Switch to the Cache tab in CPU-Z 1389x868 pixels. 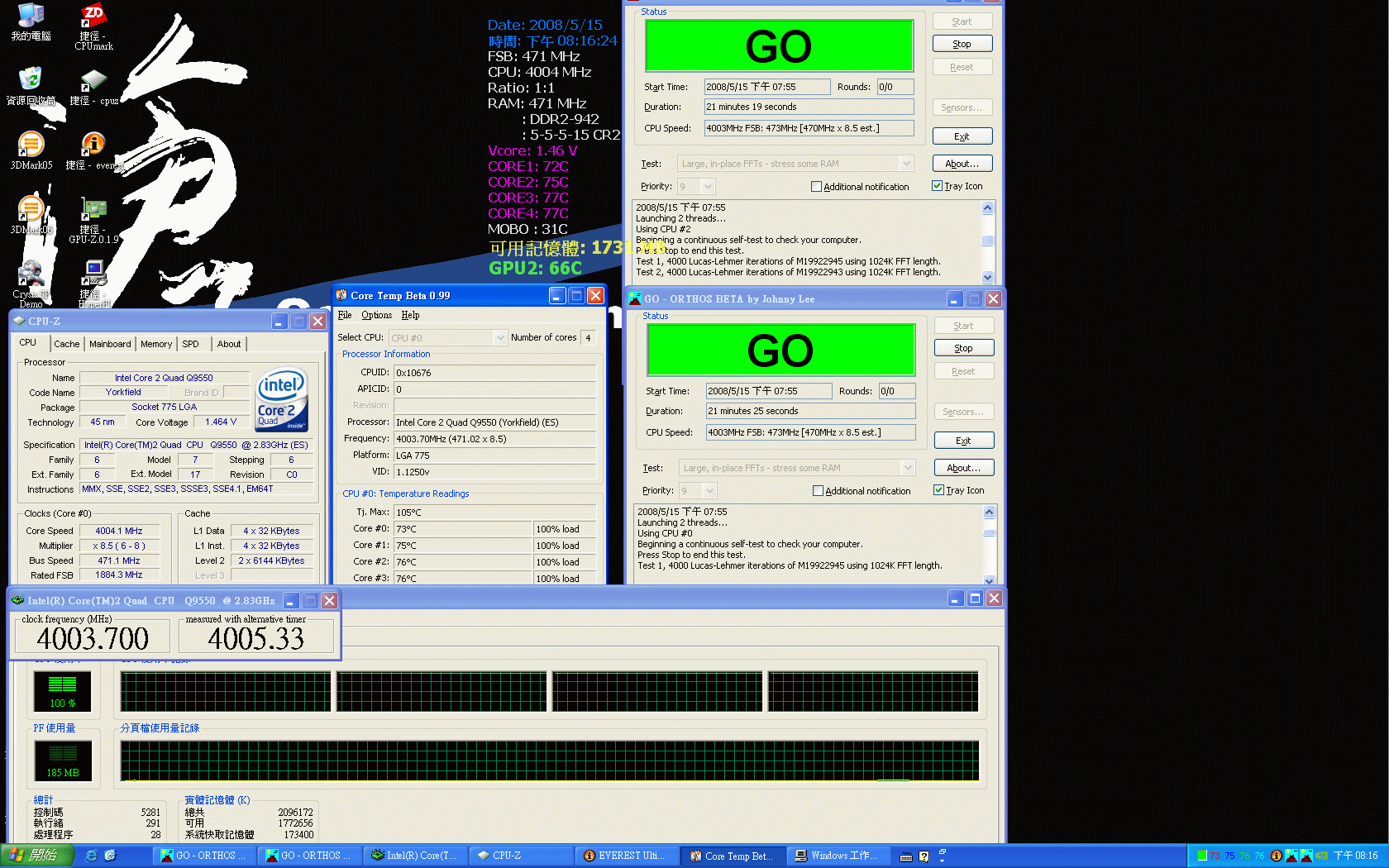tap(67, 344)
